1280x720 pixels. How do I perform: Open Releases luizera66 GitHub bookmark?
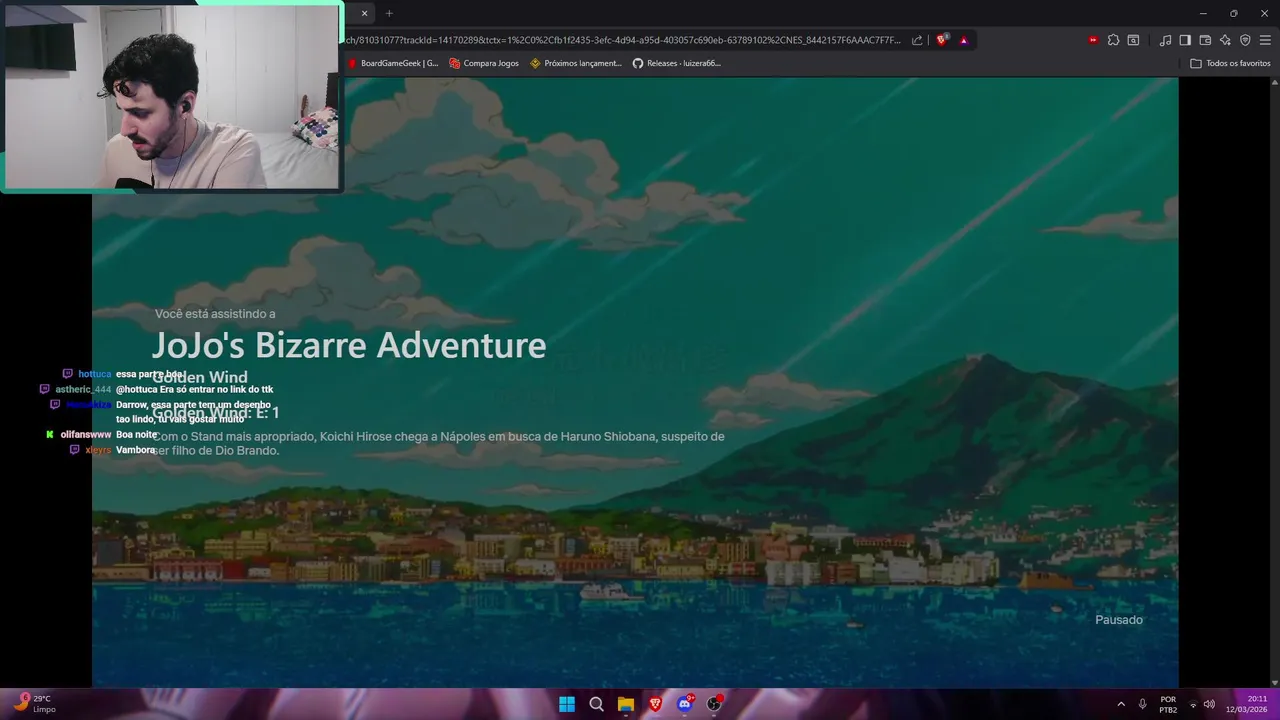click(677, 63)
